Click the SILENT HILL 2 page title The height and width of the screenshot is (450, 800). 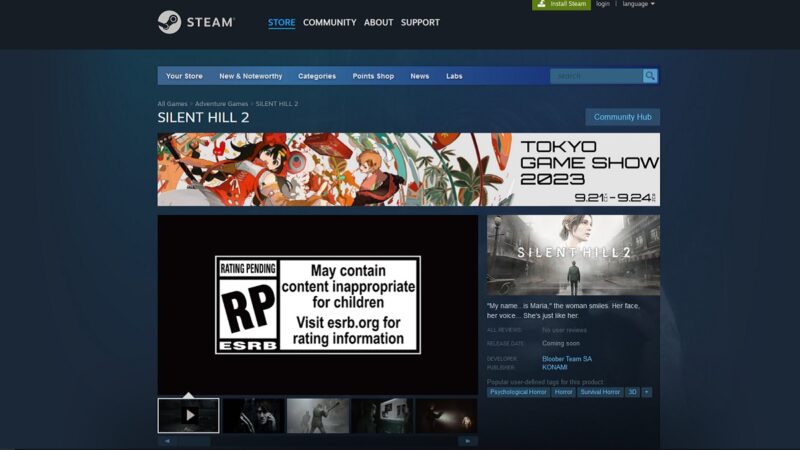pos(203,117)
